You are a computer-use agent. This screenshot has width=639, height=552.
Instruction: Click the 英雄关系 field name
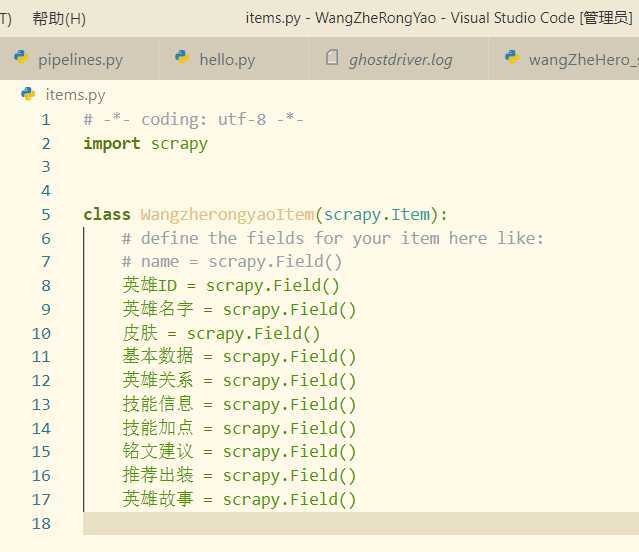tap(158, 380)
